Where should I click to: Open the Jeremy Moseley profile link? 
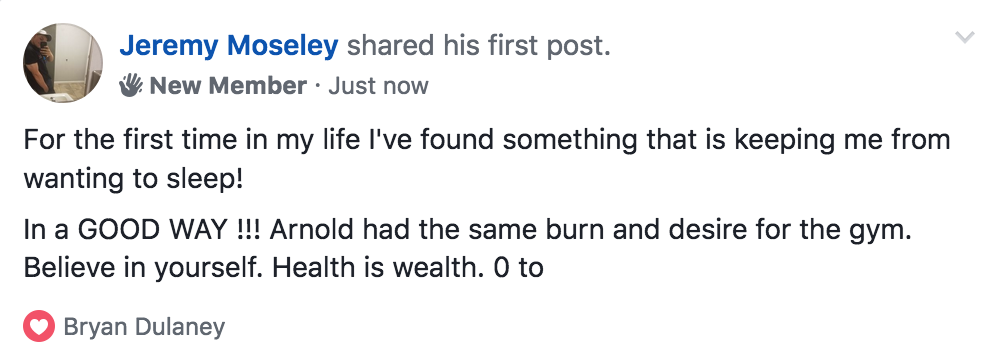[x=229, y=46]
